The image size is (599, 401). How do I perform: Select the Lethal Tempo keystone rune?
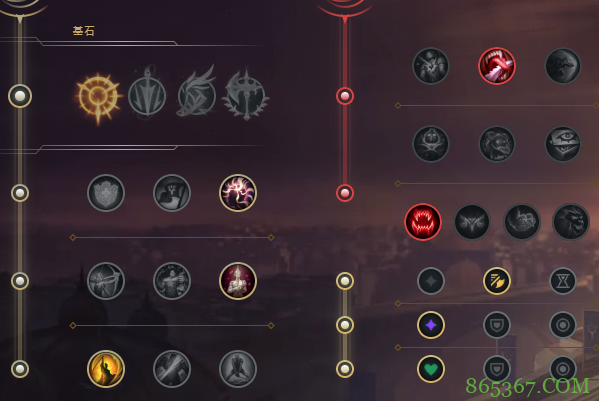[x=147, y=95]
